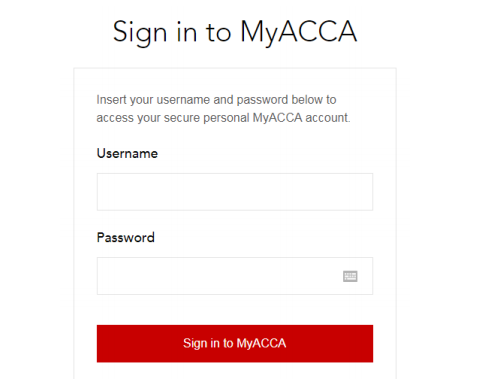The height and width of the screenshot is (385, 493).
Task: Select the on-screen keyboard icon
Action: (x=350, y=276)
